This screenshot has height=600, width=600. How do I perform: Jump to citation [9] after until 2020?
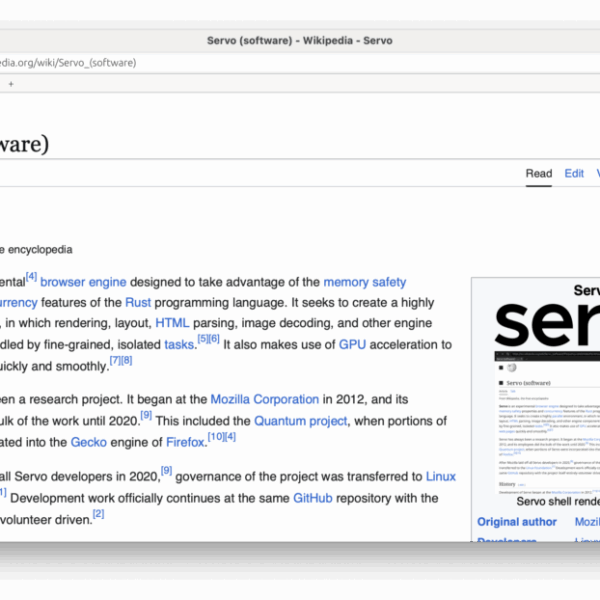tap(146, 415)
